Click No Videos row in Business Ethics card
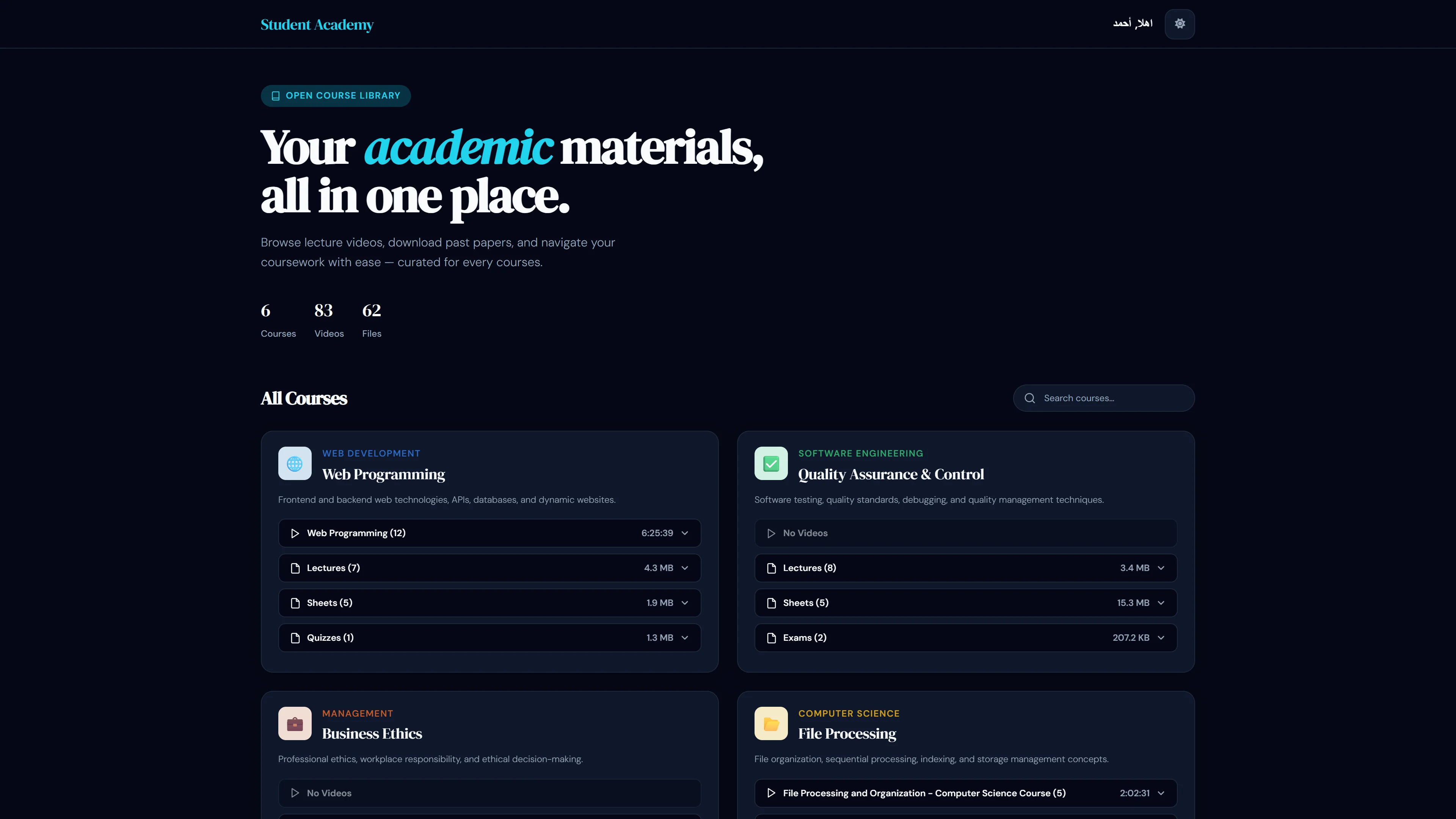Image resolution: width=1456 pixels, height=819 pixels. point(490,793)
